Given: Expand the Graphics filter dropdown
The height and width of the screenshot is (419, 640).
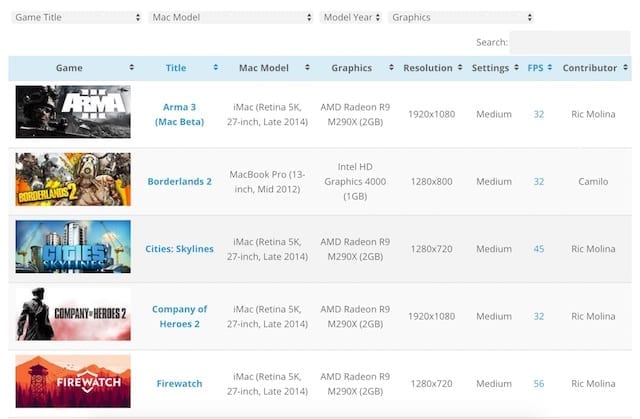Looking at the screenshot, I should click(460, 17).
